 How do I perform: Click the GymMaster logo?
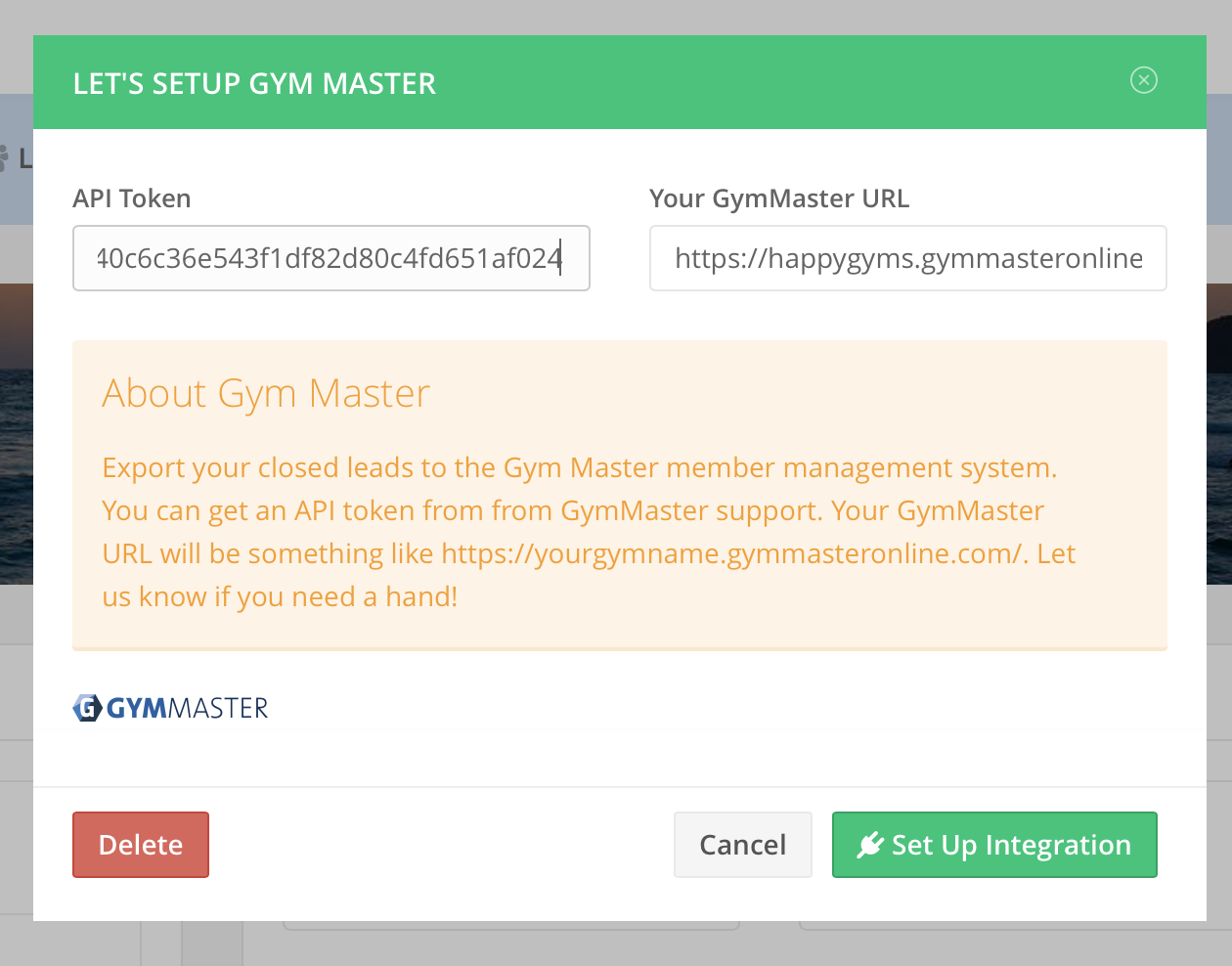point(170,708)
